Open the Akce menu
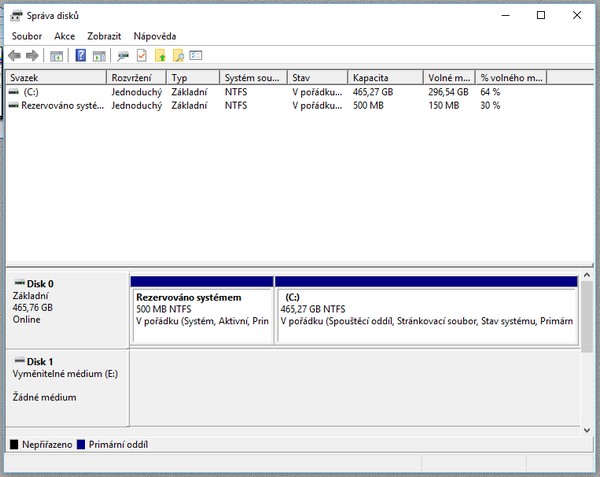This screenshot has width=600, height=477. click(64, 36)
